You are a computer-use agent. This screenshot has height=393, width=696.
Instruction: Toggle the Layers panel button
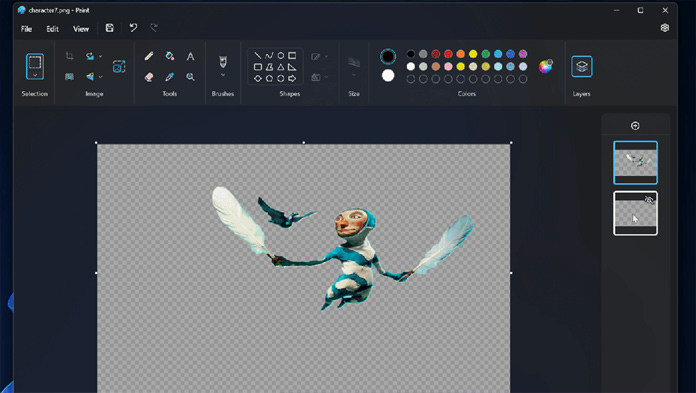click(581, 67)
